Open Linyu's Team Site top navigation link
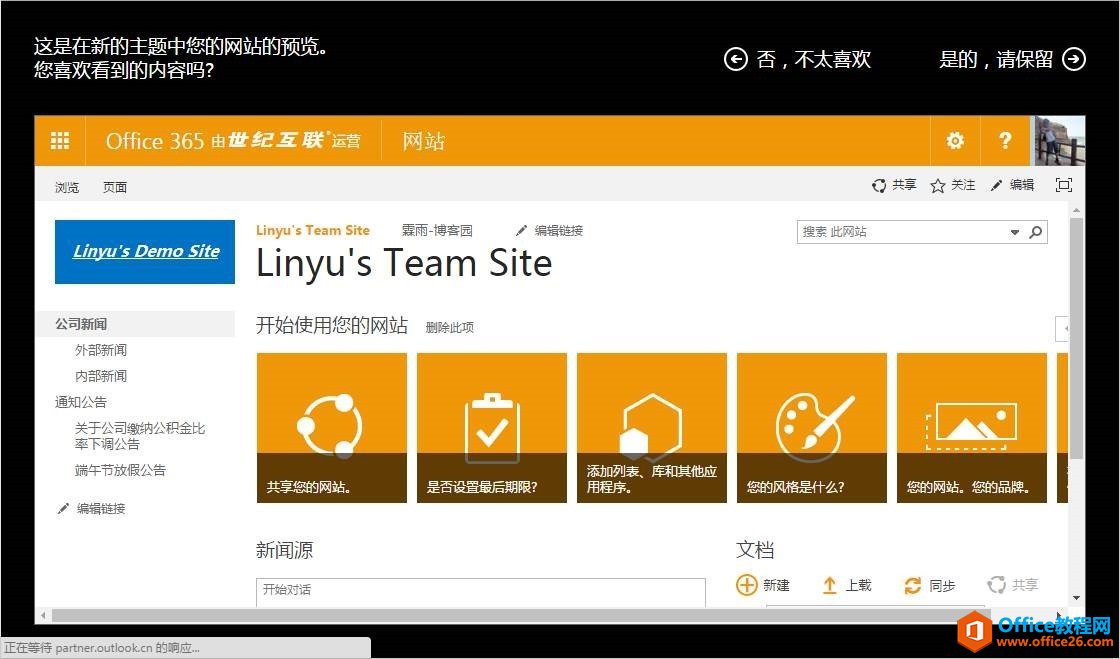The width and height of the screenshot is (1120, 659). [x=313, y=230]
